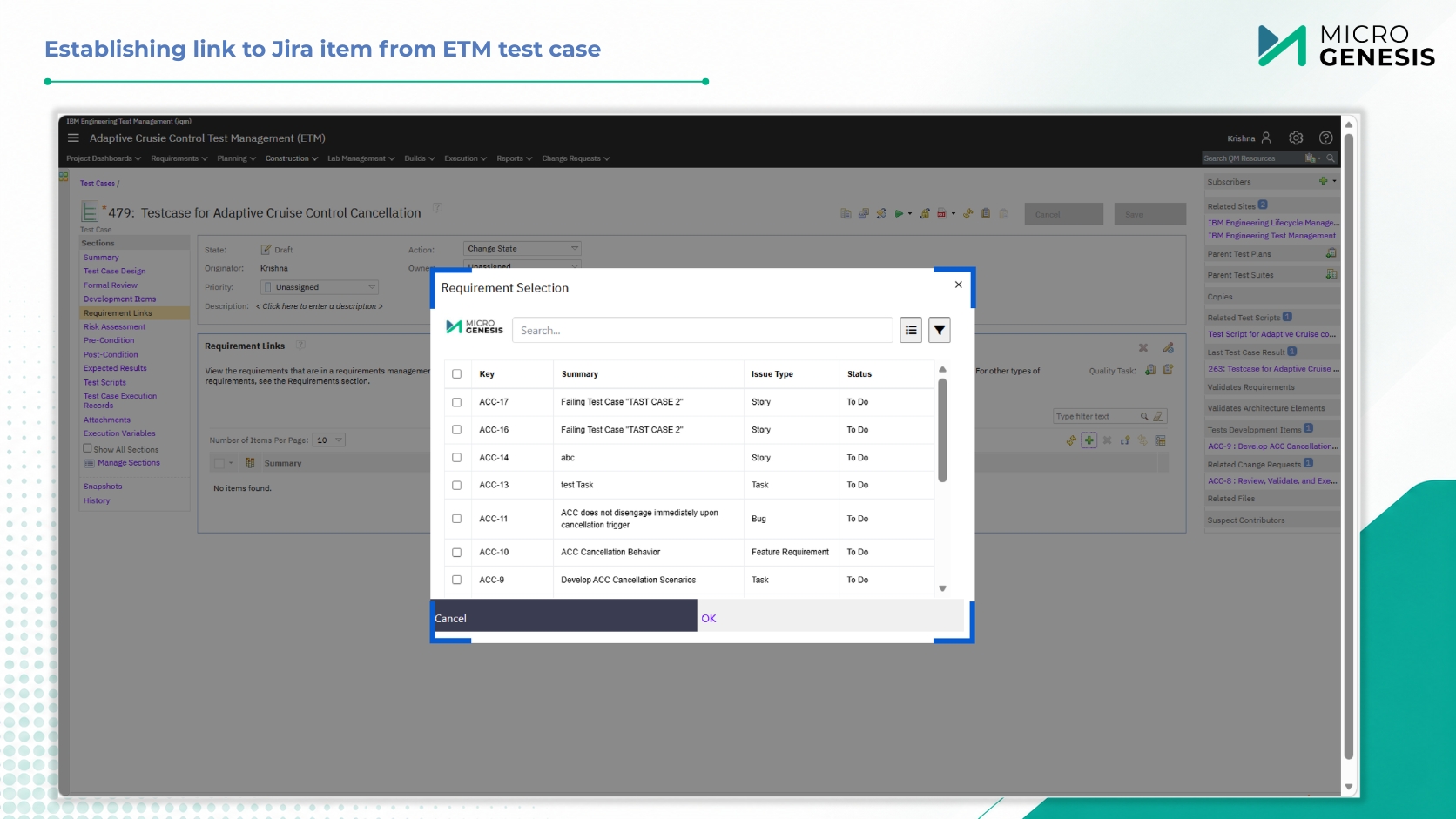1456x819 pixels.
Task: Click the column settings icon in links toolbar
Action: pos(1160,440)
